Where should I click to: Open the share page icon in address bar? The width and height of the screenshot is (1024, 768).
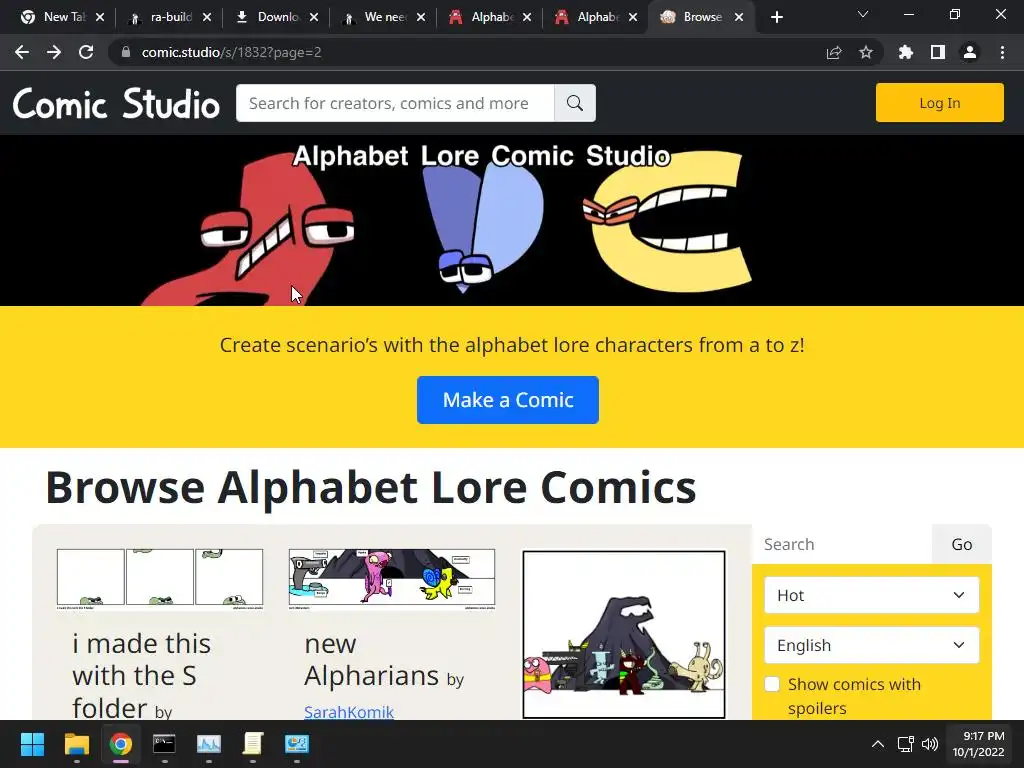[834, 52]
